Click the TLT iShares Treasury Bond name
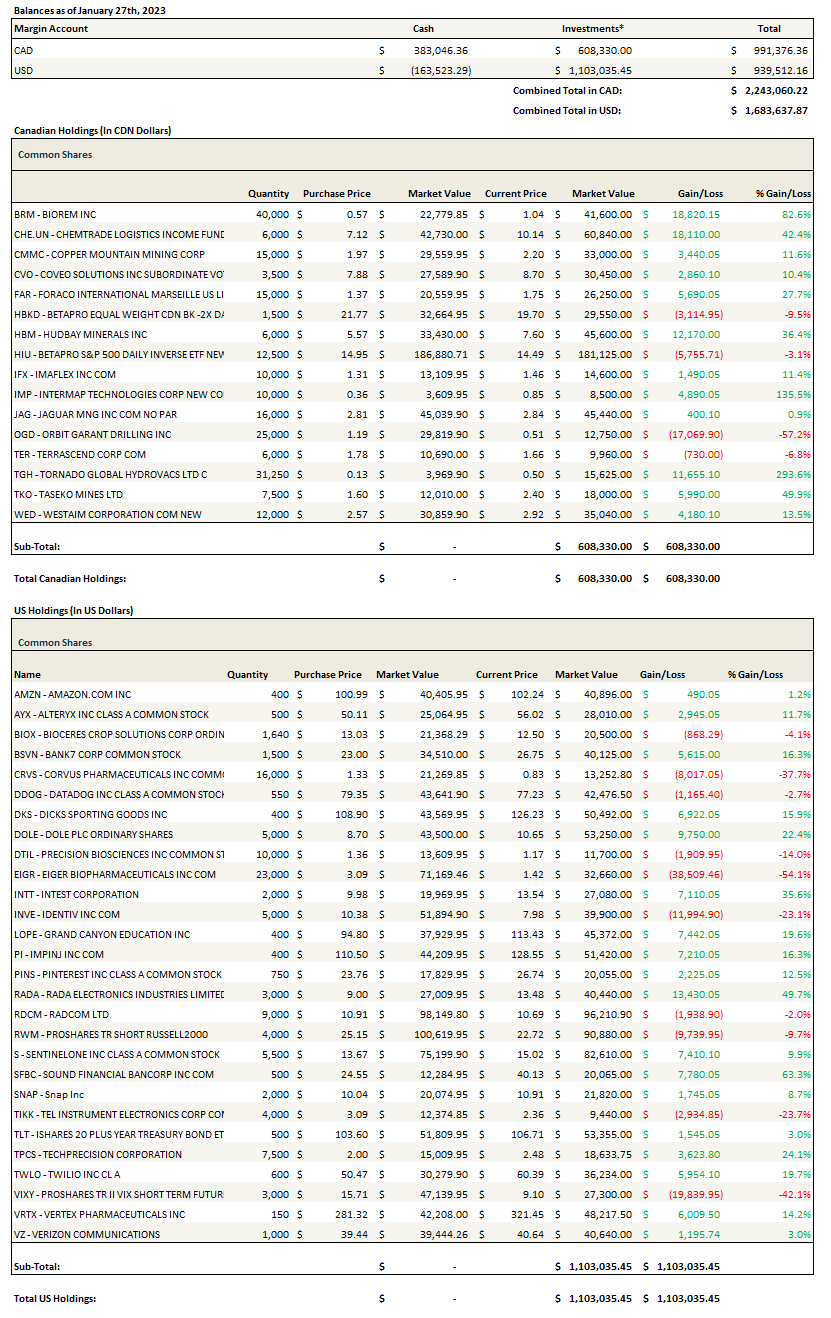The height and width of the screenshot is (1318, 831). [119, 1134]
